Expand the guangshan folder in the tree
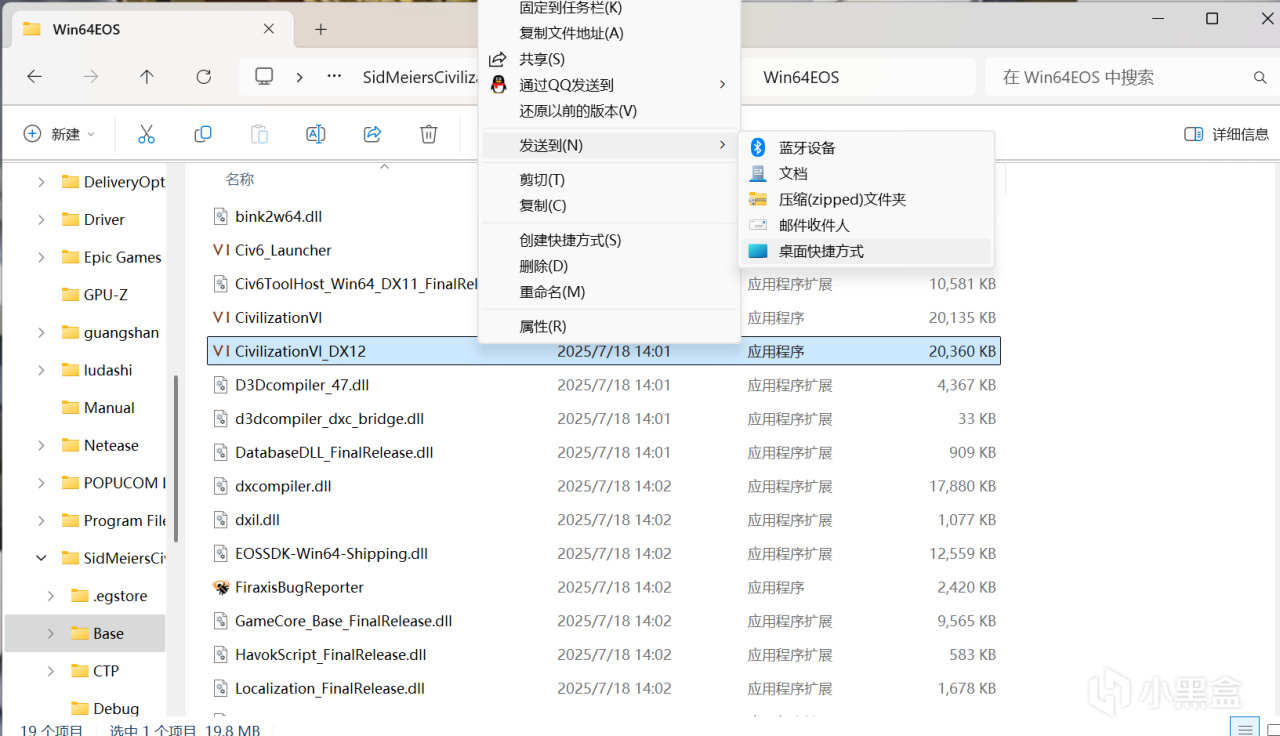1280x736 pixels. pos(41,332)
